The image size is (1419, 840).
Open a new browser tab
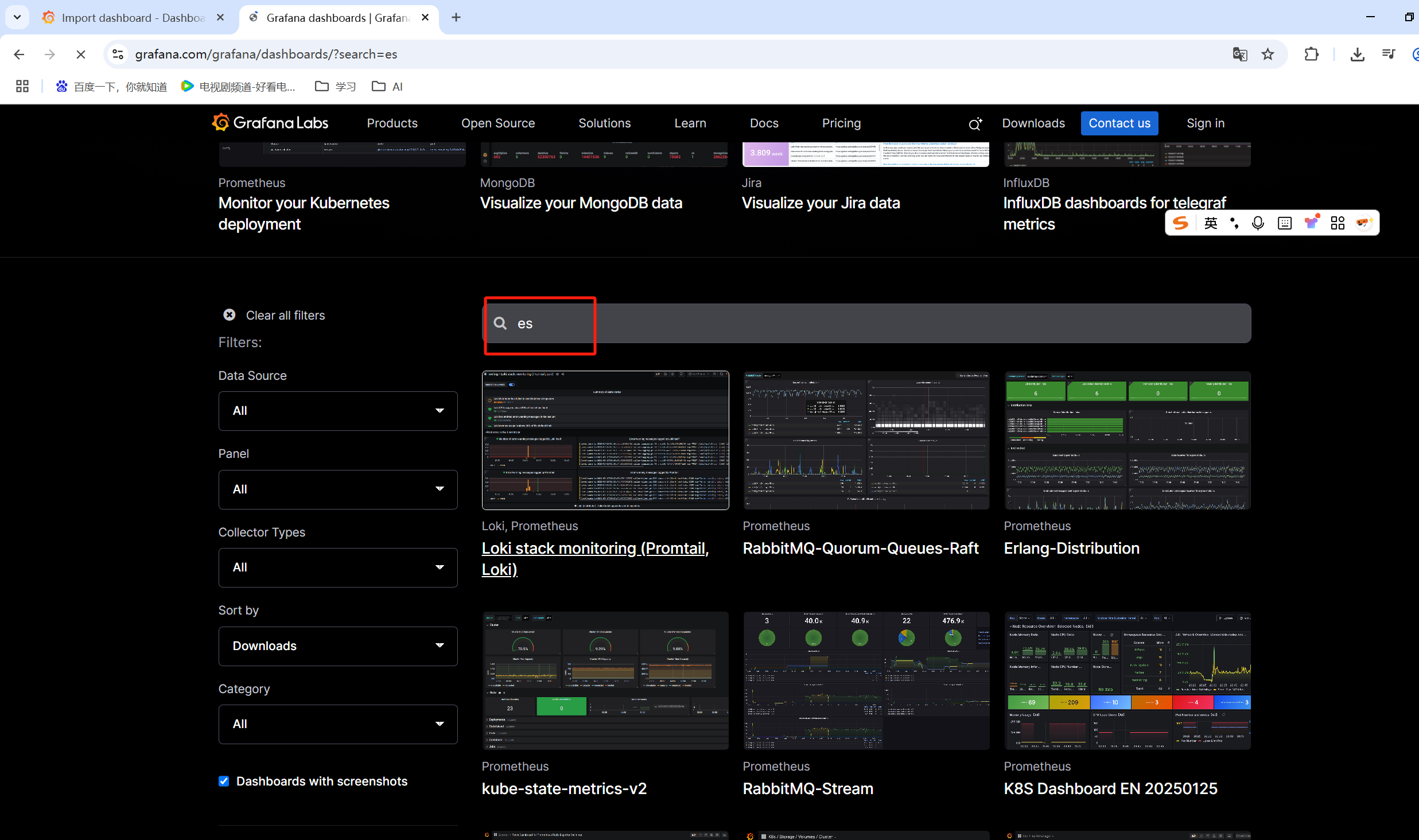[x=456, y=17]
